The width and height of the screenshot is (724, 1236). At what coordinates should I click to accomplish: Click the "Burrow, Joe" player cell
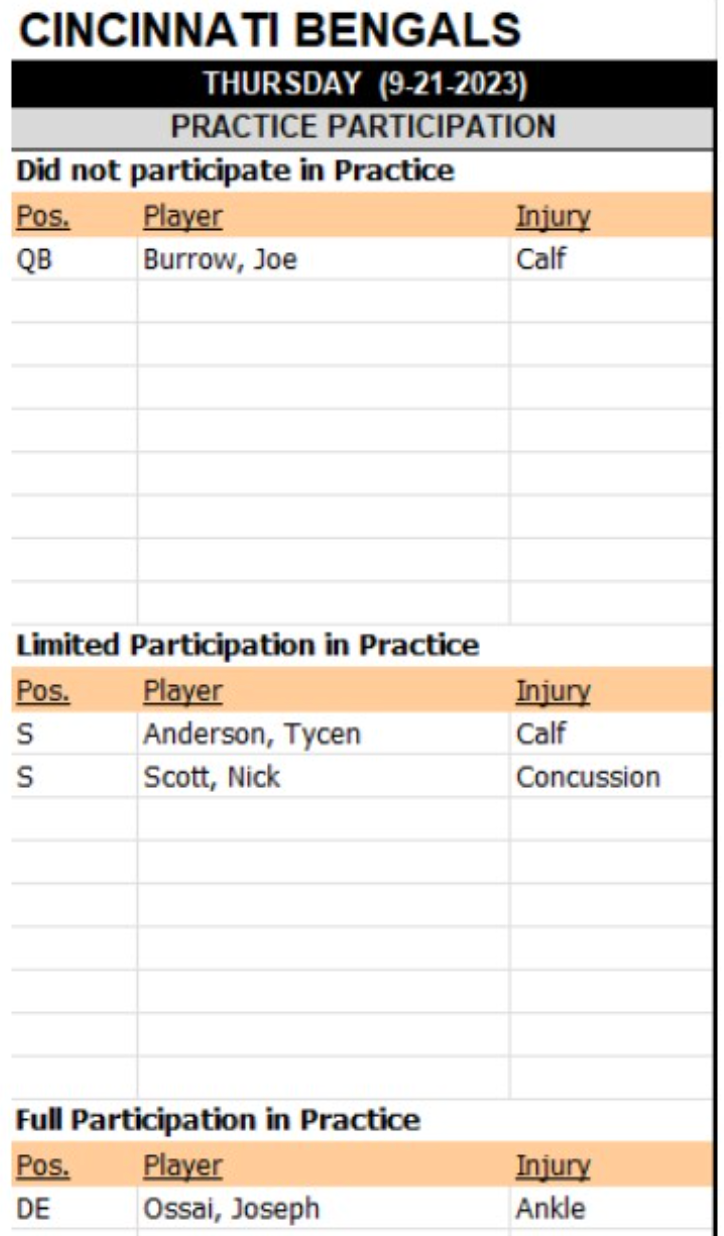(220, 260)
